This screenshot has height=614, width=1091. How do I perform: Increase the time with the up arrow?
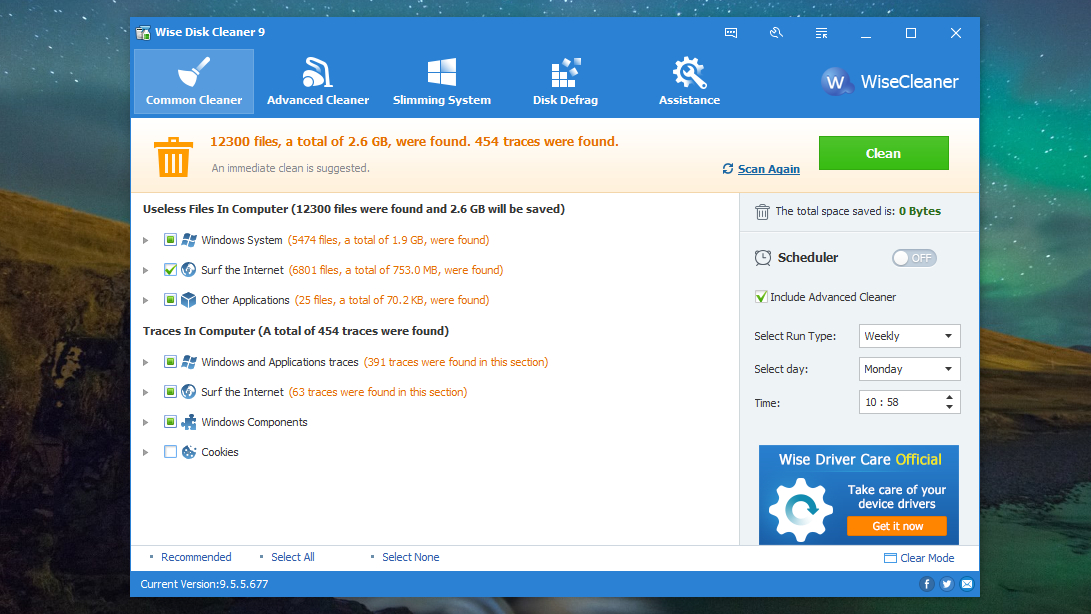click(x=950, y=397)
